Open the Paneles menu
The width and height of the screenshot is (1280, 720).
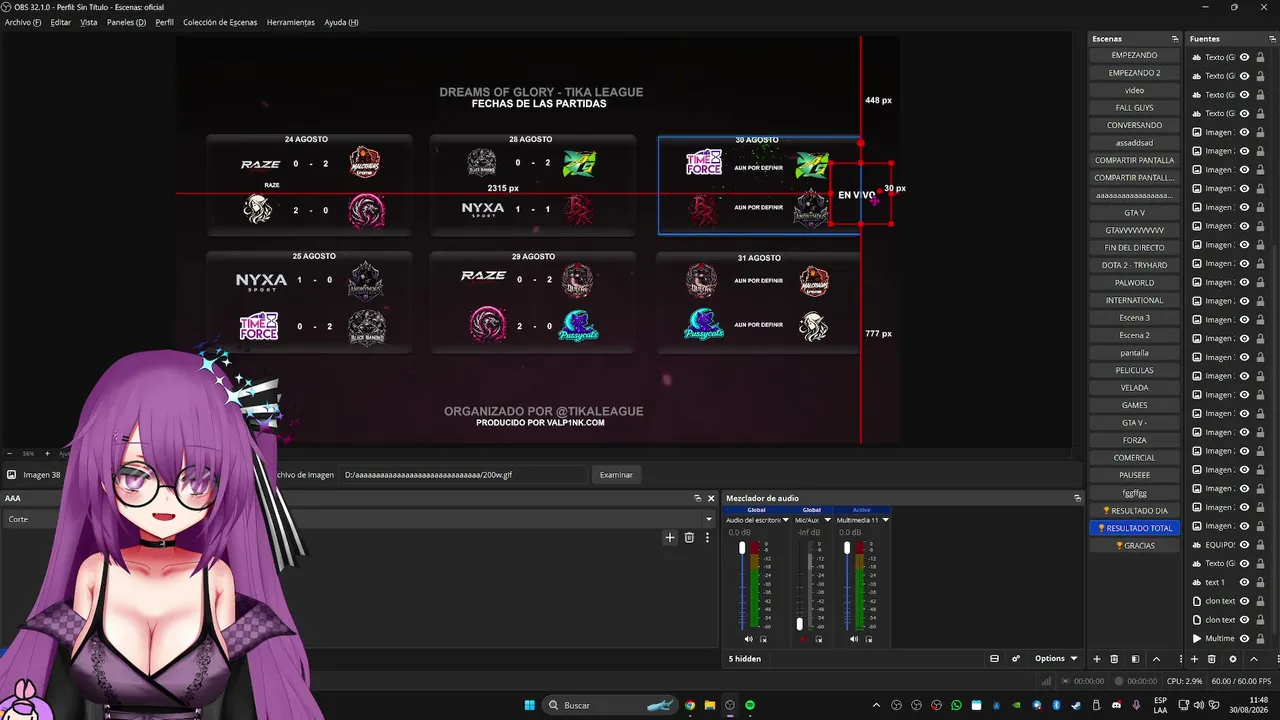[x=126, y=22]
